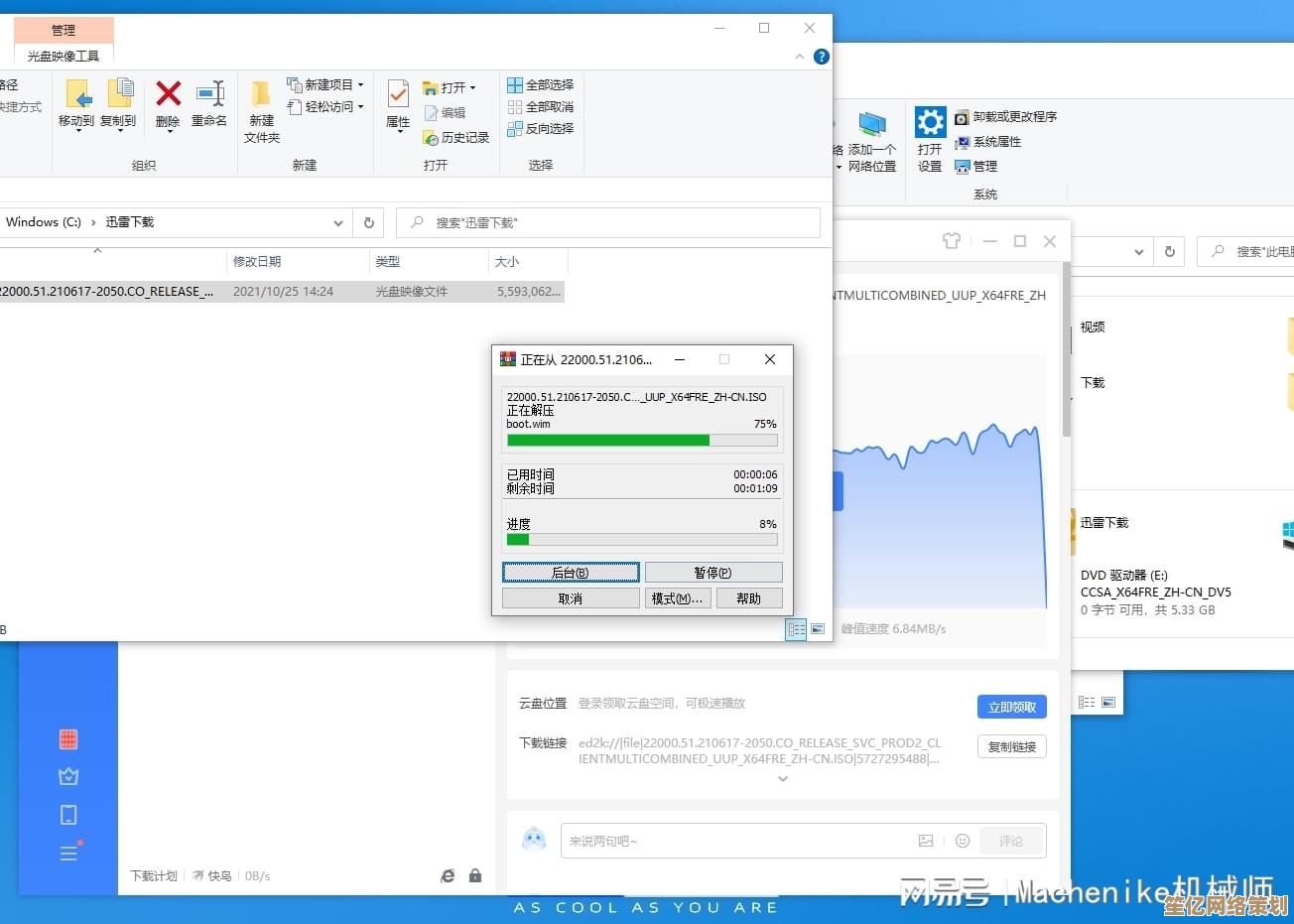Click 全部选择 select all

540,85
